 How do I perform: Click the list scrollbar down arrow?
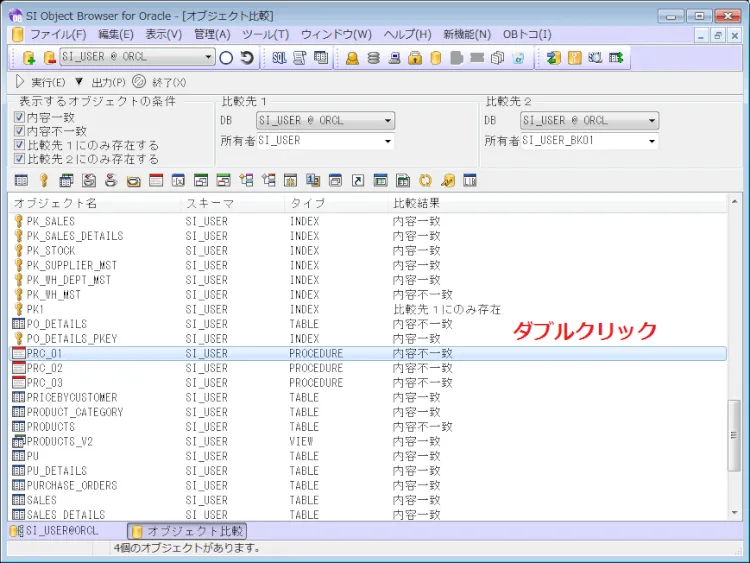tap(734, 513)
